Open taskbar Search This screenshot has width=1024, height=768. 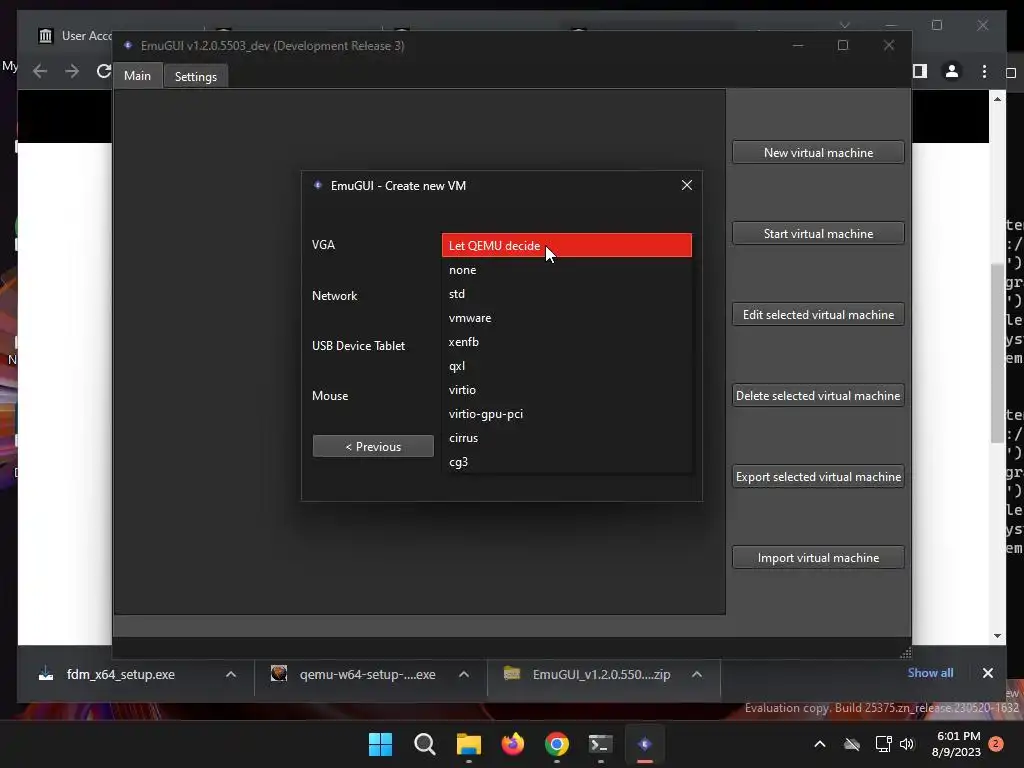tap(424, 744)
